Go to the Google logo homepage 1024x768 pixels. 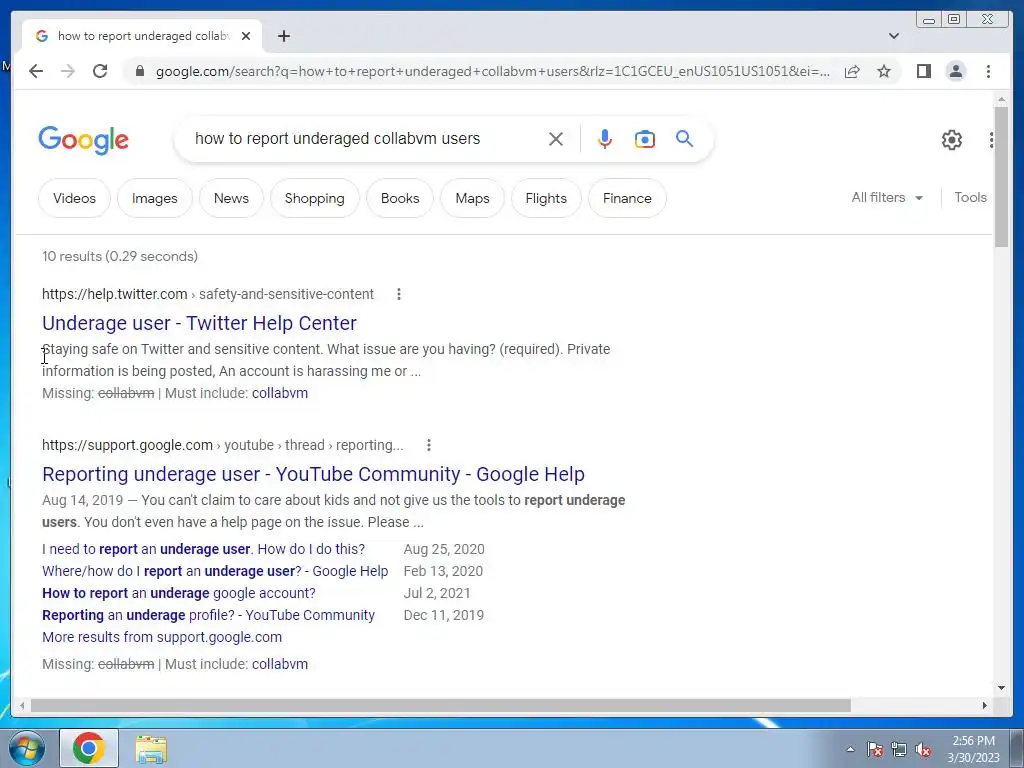(84, 140)
